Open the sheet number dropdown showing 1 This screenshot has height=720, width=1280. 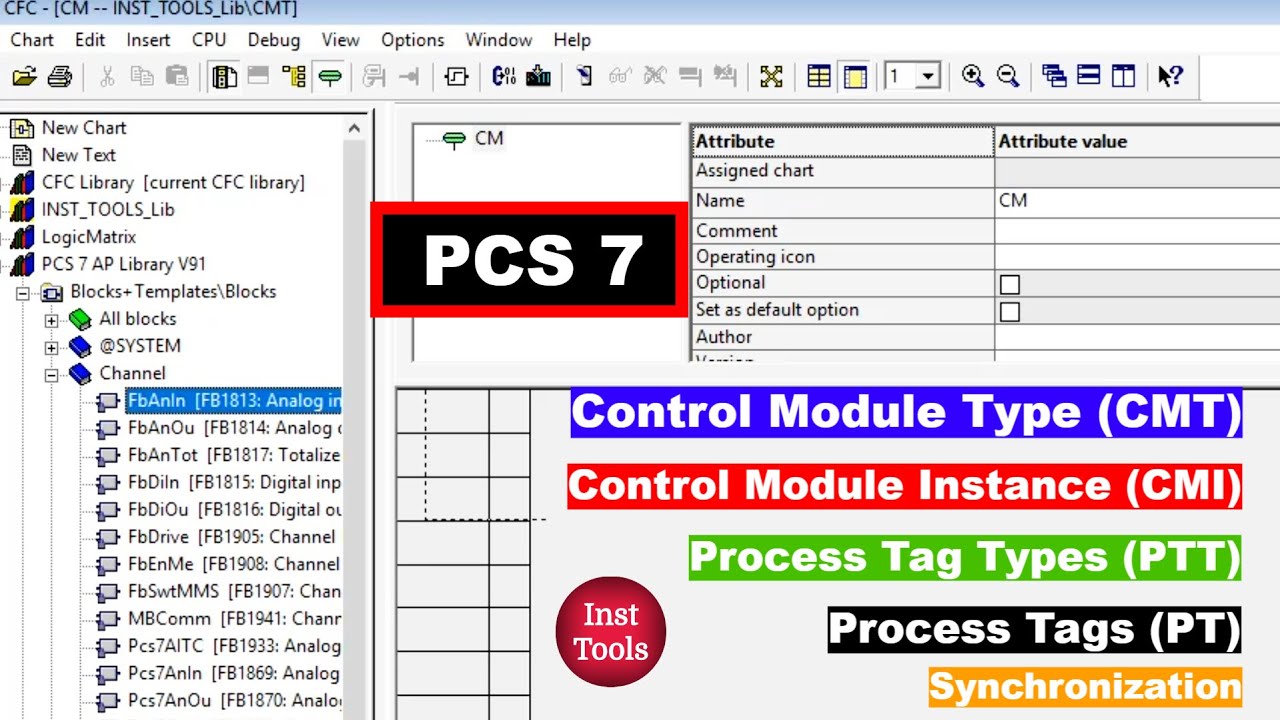pyautogui.click(x=929, y=77)
